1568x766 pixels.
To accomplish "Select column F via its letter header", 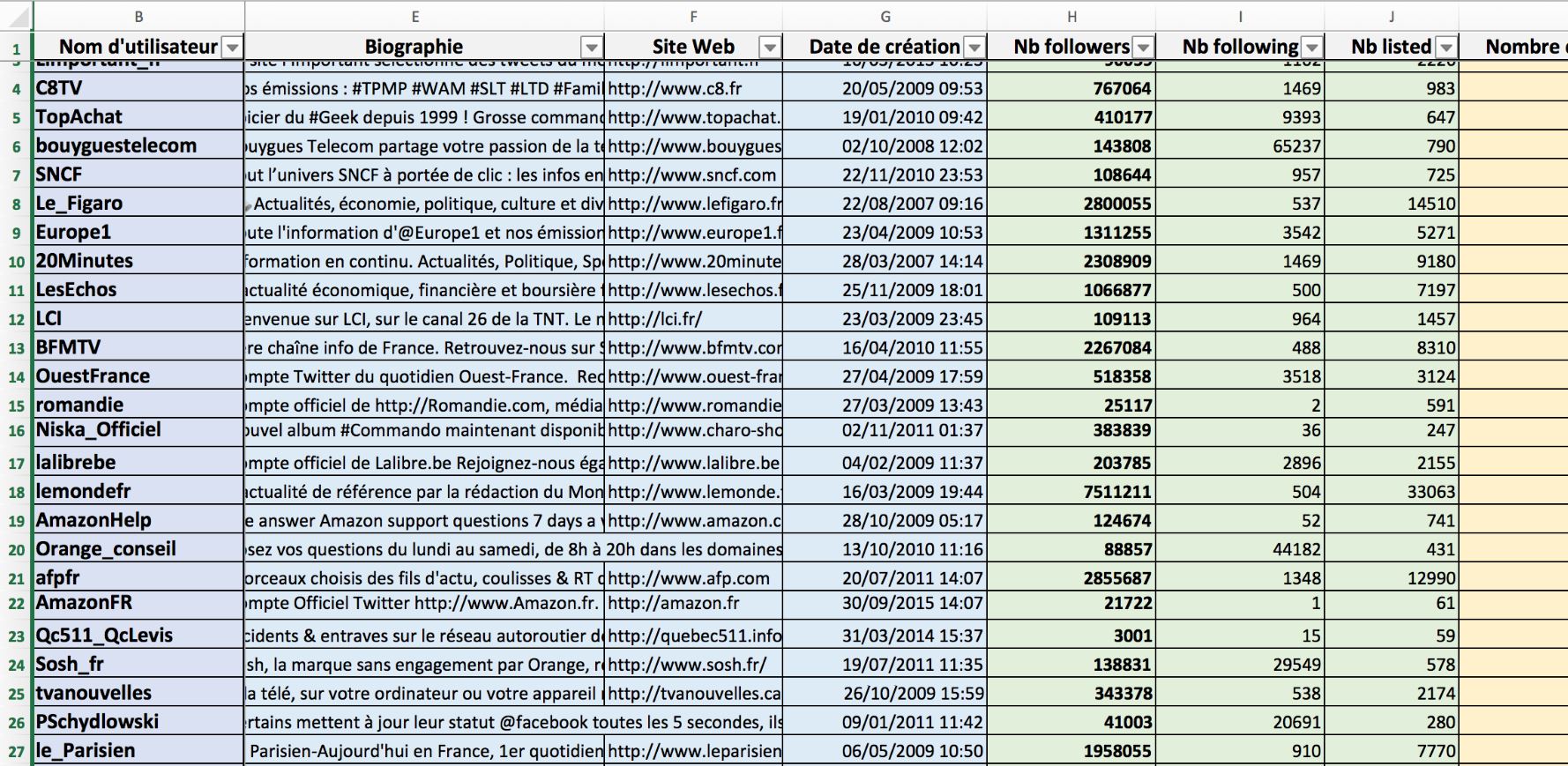I will 693,17.
